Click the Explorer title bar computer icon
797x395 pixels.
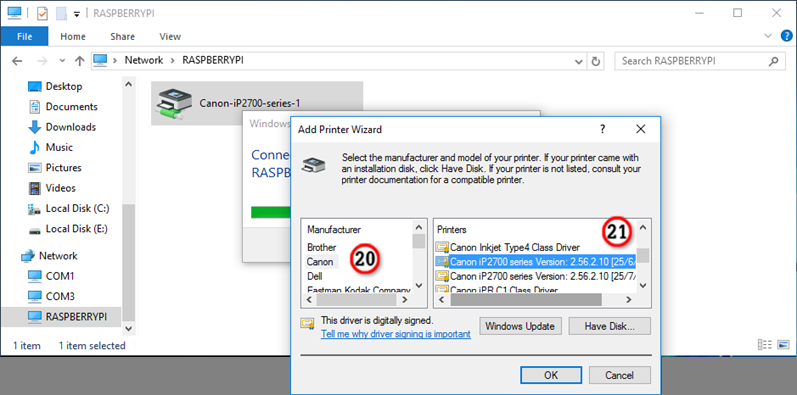(x=15, y=13)
